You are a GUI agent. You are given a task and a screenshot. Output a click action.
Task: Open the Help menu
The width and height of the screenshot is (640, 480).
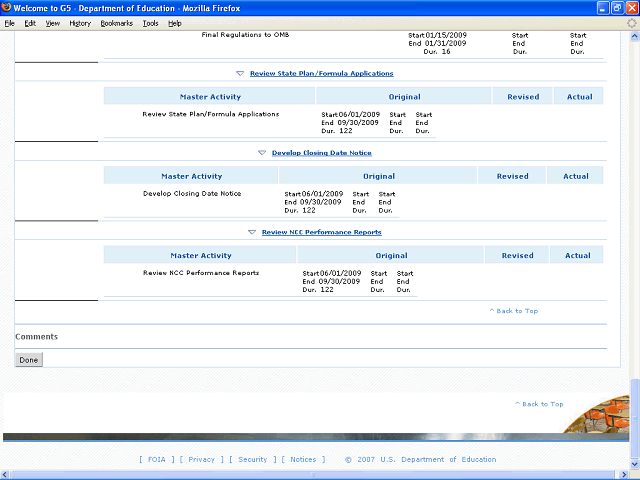[x=175, y=22]
